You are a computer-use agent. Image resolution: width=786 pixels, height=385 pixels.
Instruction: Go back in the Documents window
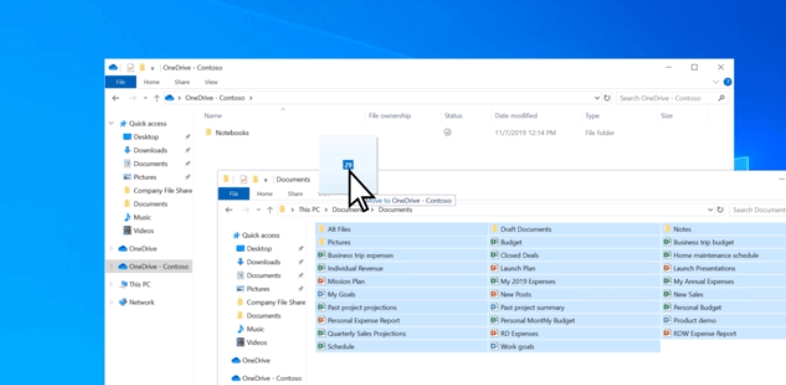(229, 210)
